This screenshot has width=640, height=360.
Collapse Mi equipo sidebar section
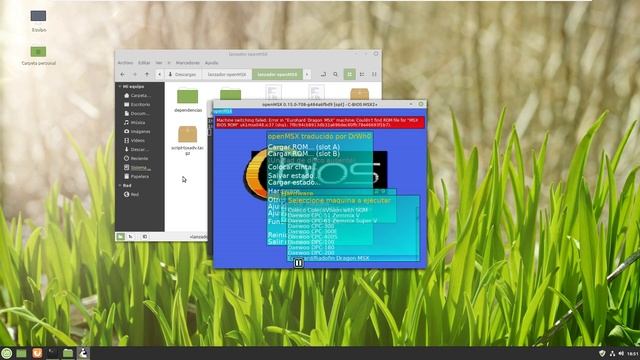click(120, 87)
